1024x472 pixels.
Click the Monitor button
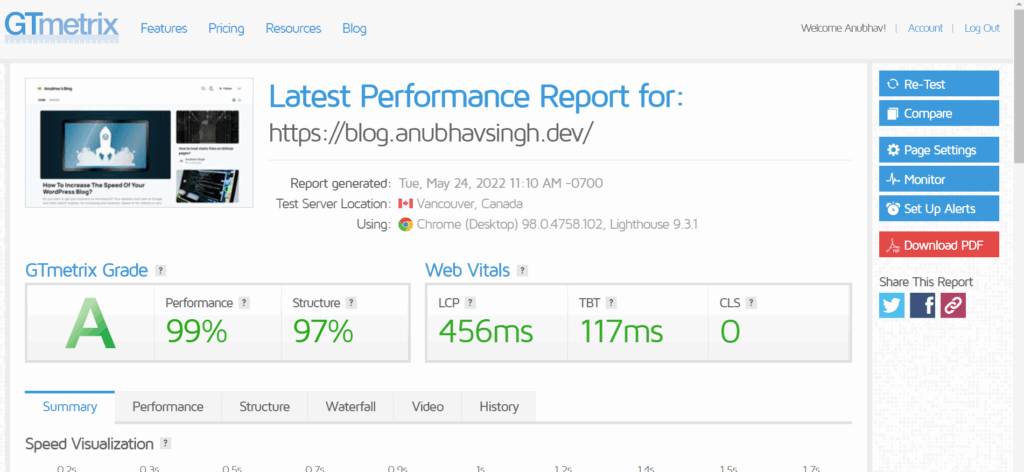[x=938, y=180]
